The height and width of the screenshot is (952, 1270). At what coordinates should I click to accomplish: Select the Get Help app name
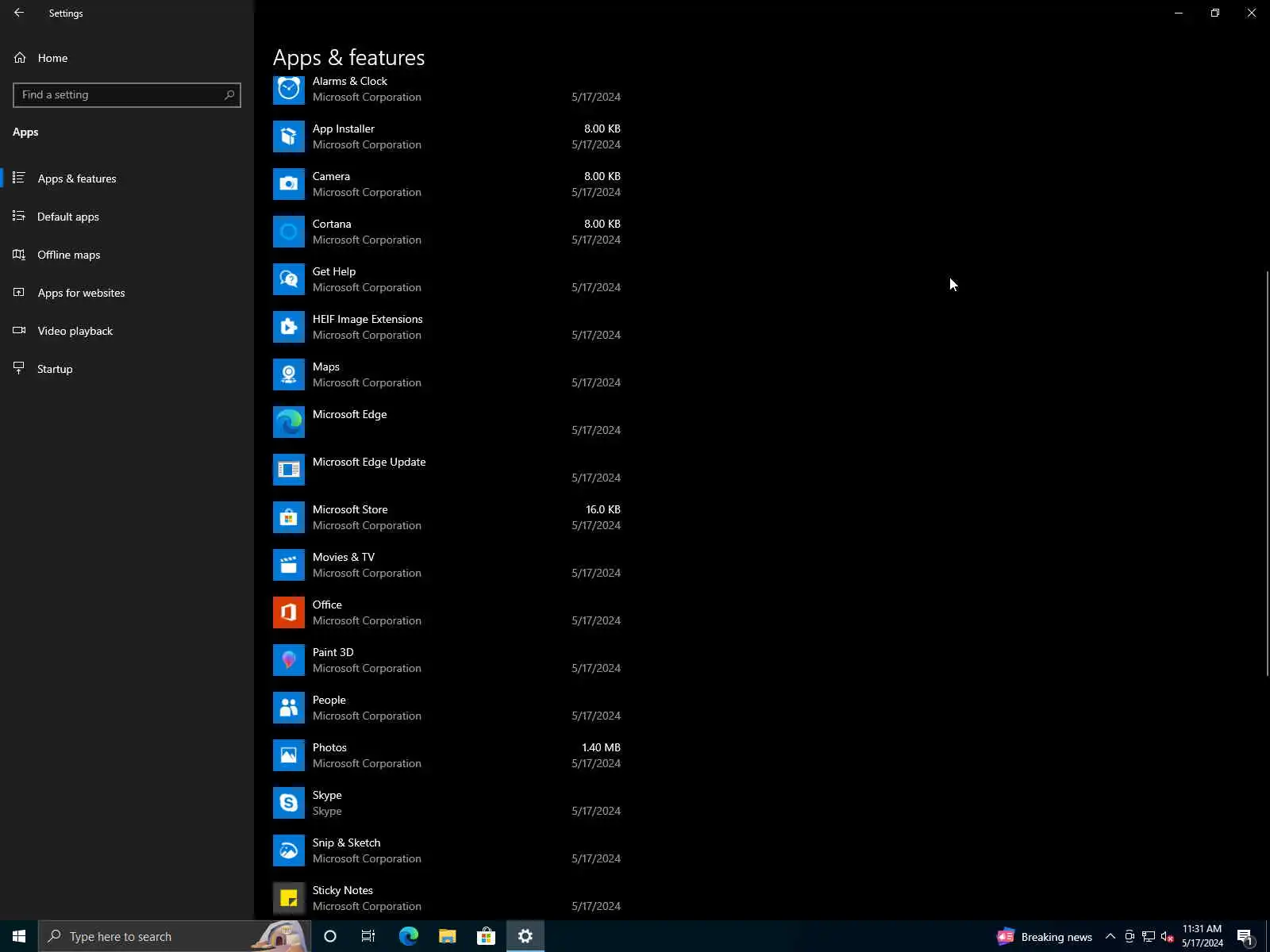click(334, 271)
